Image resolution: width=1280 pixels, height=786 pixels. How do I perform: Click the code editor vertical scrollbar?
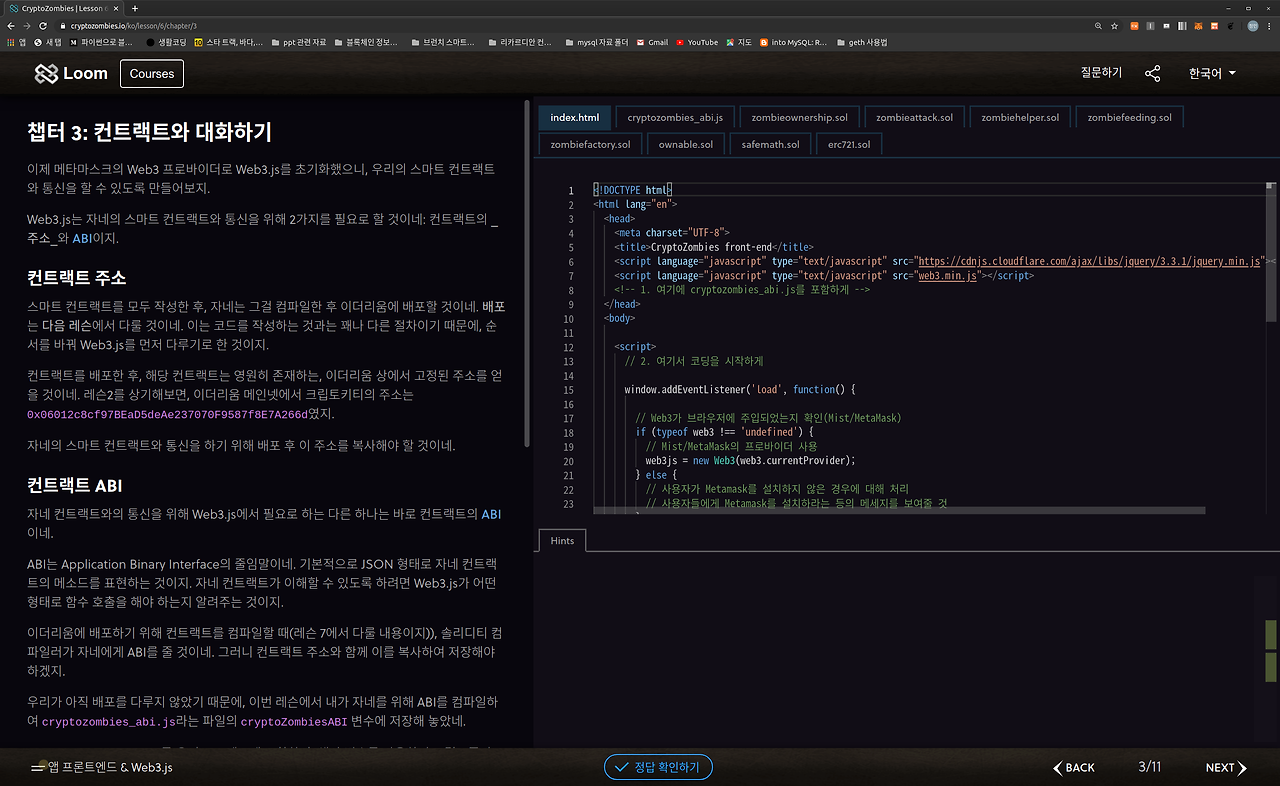tap(1271, 250)
